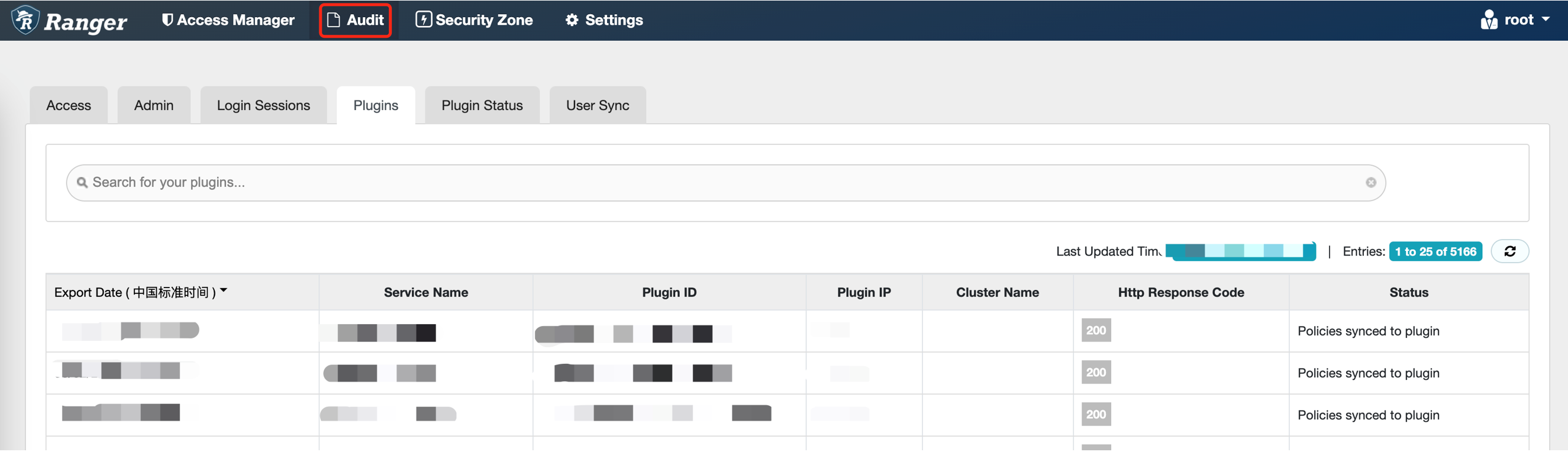1568x455 pixels.
Task: Click the magnifier icon in search bar
Action: click(82, 182)
